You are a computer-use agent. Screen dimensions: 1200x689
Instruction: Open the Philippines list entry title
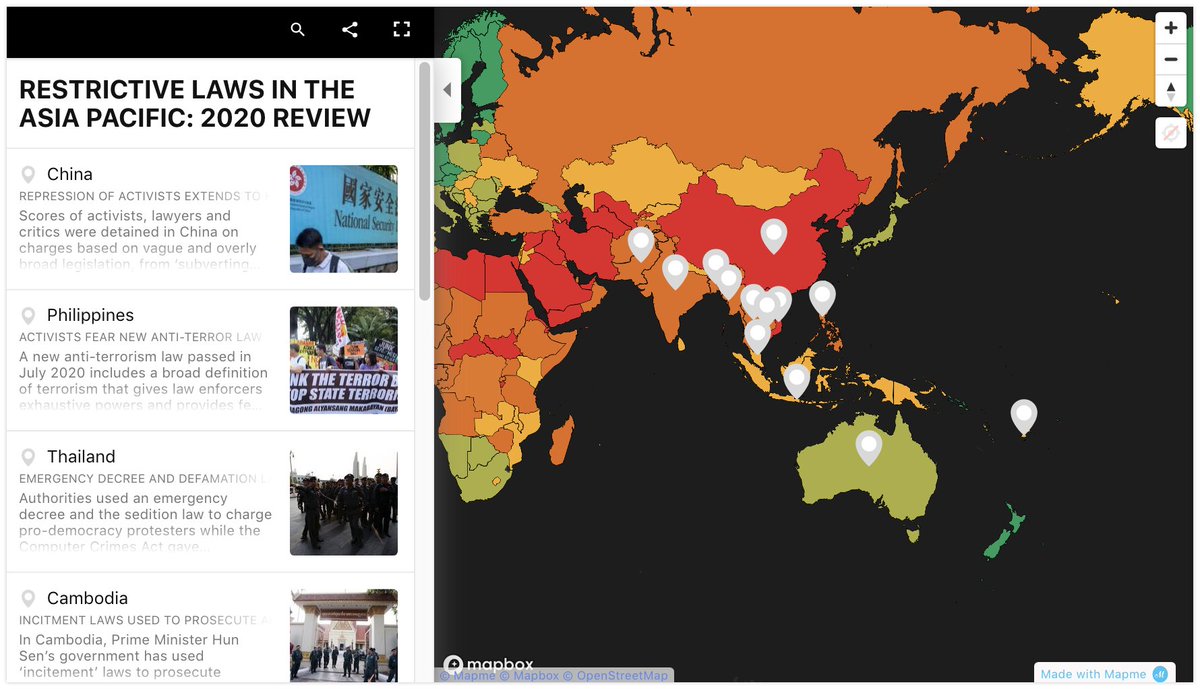90,315
